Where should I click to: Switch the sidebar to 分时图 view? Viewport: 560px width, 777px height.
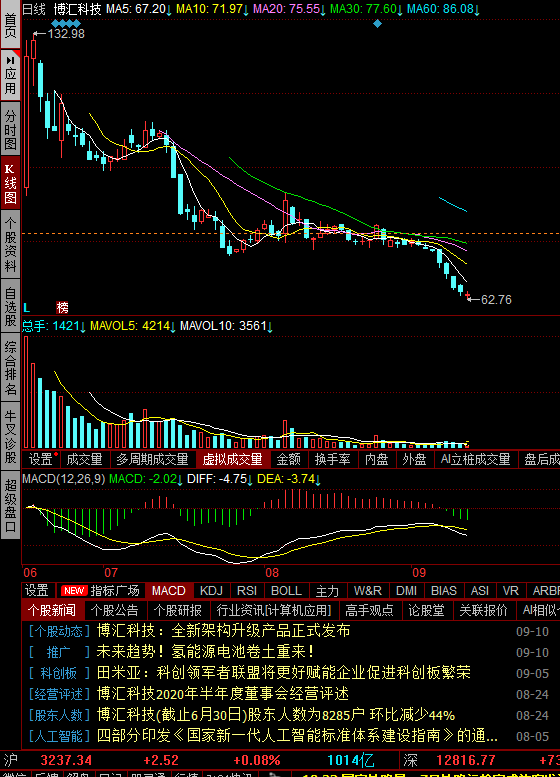10,130
